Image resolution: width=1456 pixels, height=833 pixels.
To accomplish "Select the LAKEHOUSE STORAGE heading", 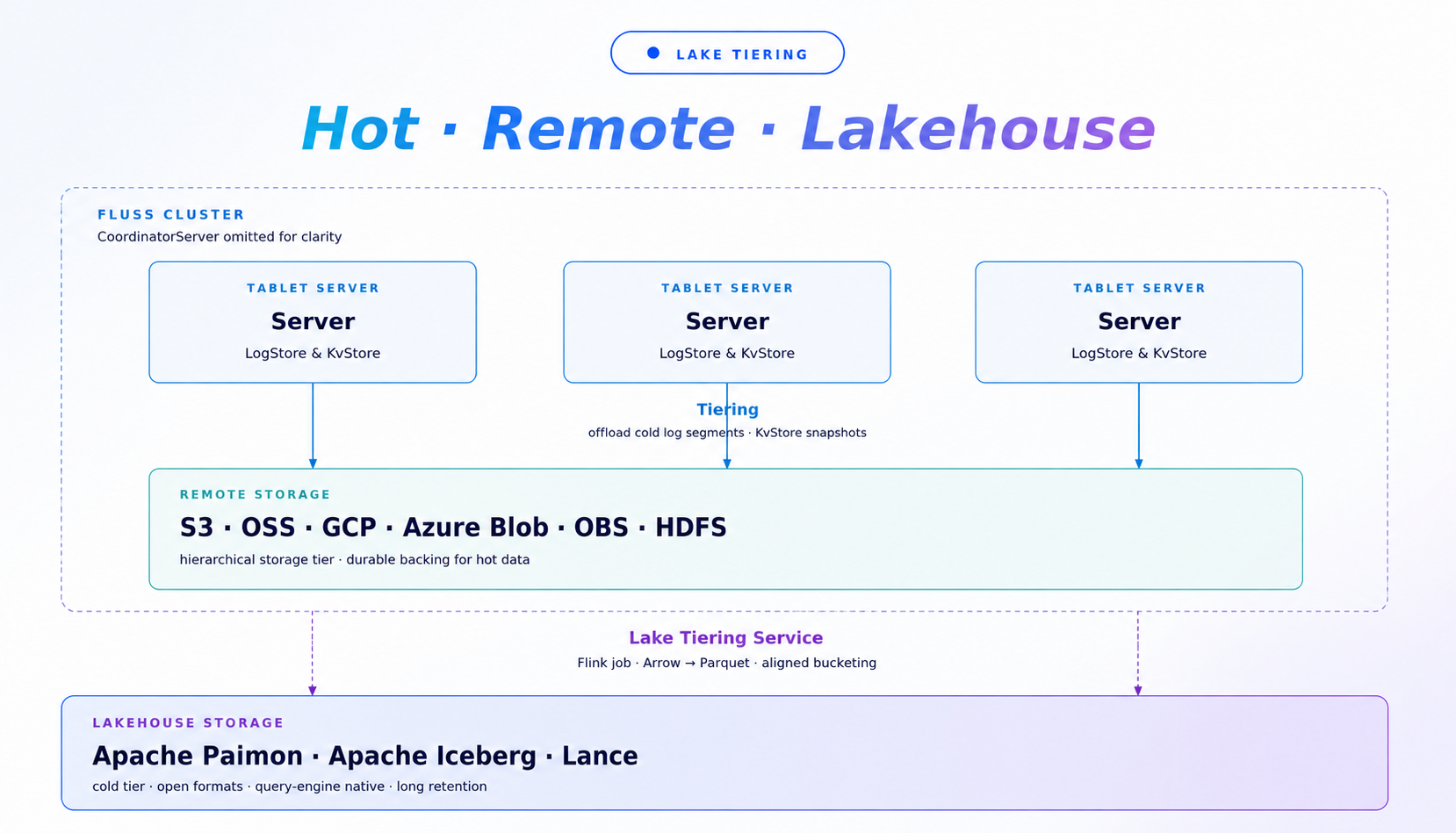I will tap(188, 723).
